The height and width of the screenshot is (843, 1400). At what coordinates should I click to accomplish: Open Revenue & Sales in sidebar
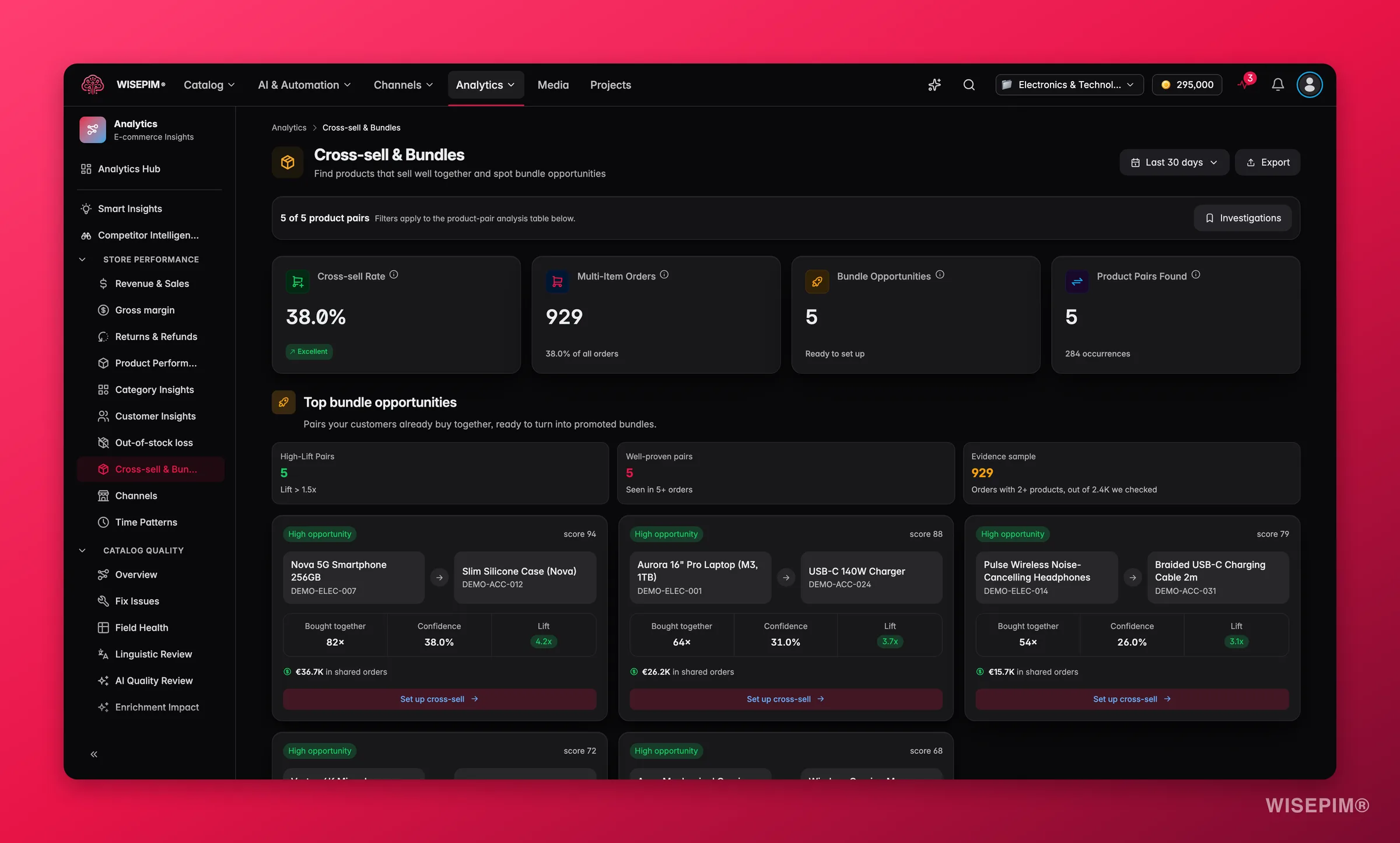click(150, 283)
